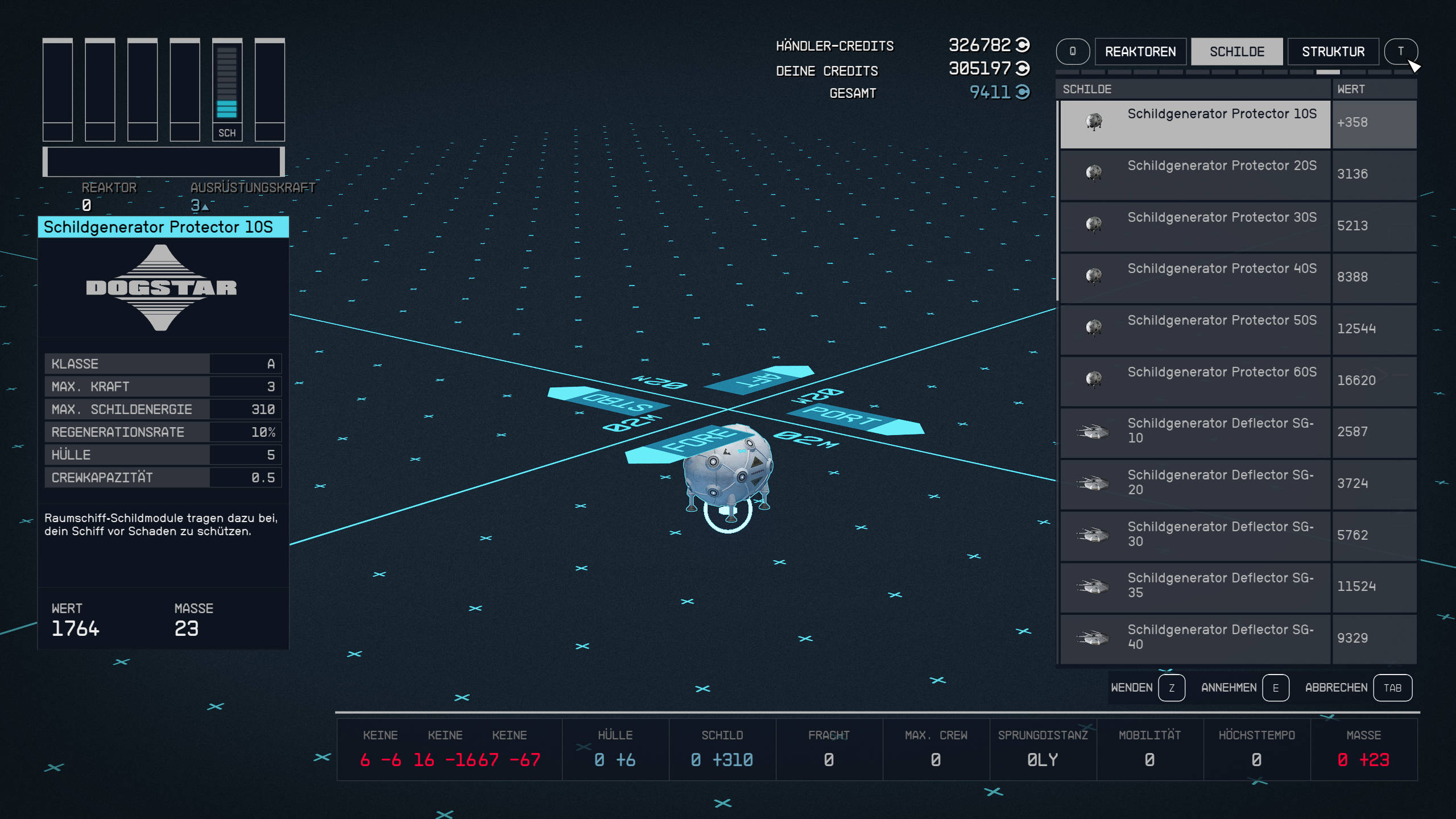Click the Annehmen button label
The width and height of the screenshot is (1456, 819).
(1228, 688)
